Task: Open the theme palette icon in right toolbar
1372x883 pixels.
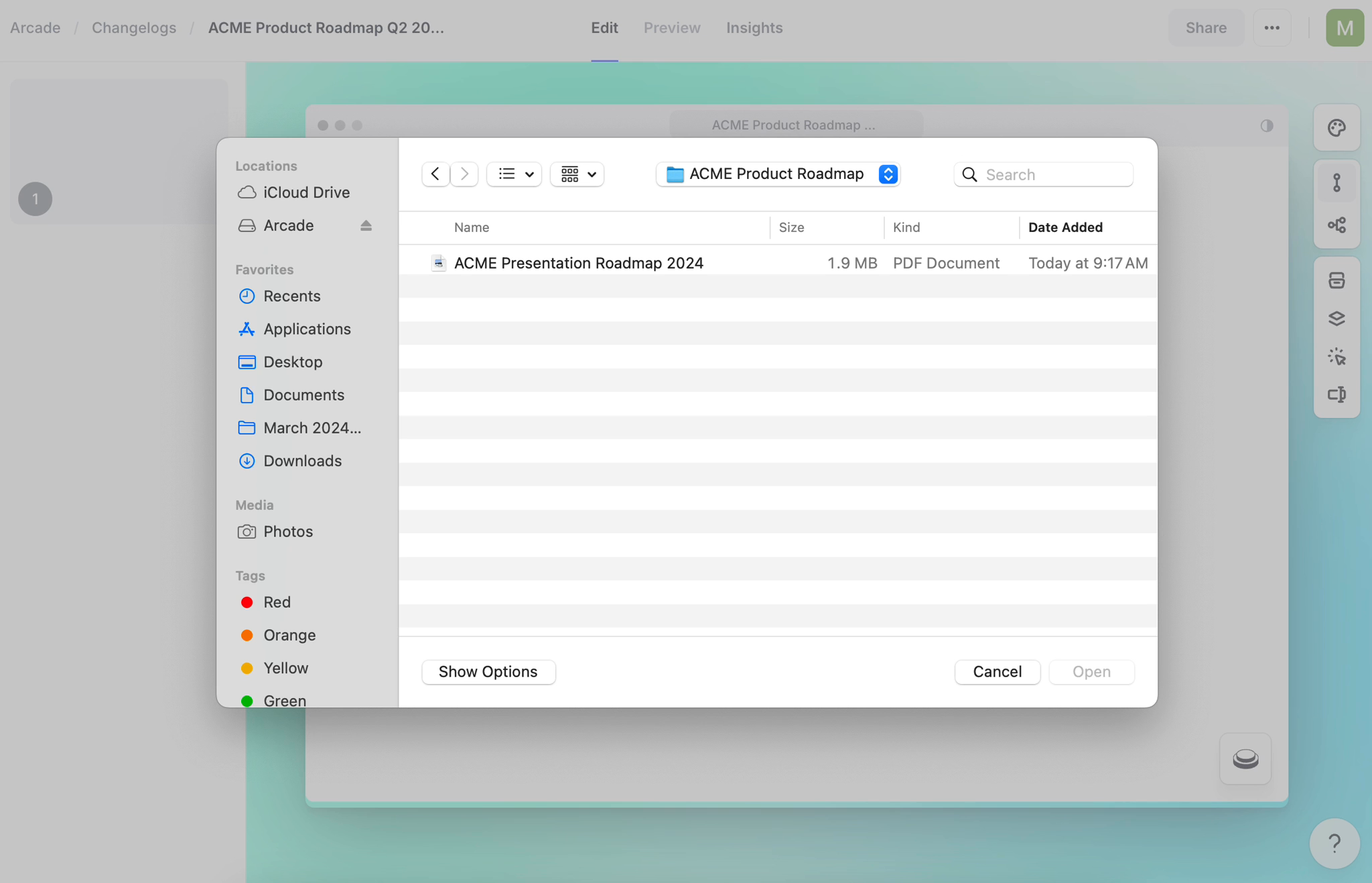Action: [x=1336, y=128]
